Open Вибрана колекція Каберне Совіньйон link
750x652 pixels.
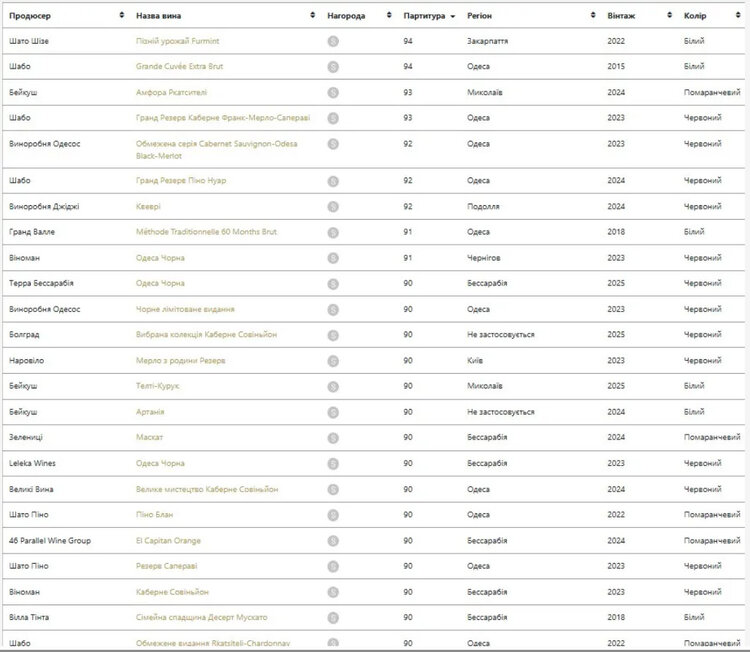[206, 334]
